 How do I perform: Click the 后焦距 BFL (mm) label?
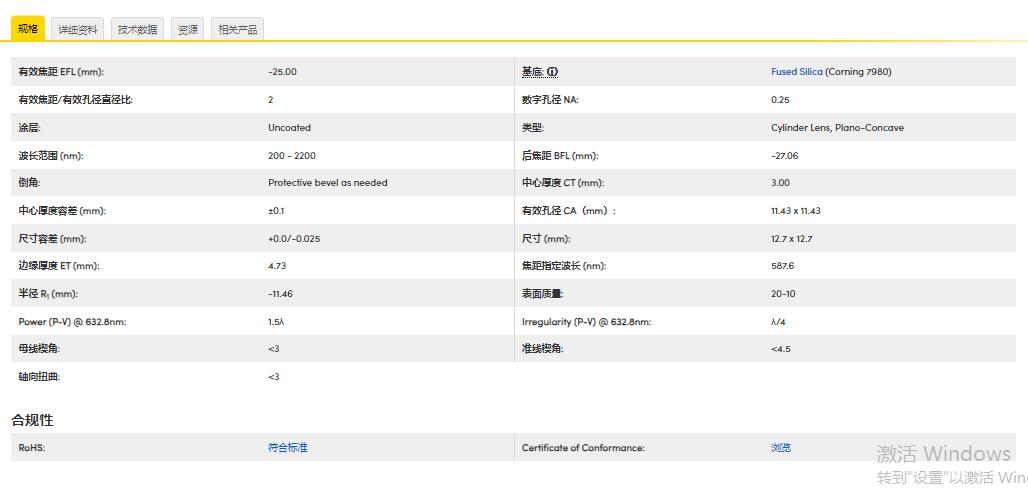click(561, 155)
